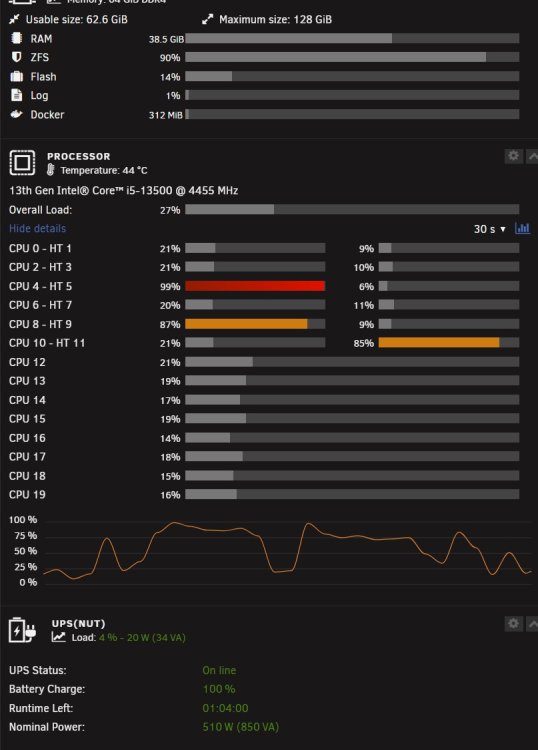Click 'On line' UPS status value

pyautogui.click(x=219, y=670)
